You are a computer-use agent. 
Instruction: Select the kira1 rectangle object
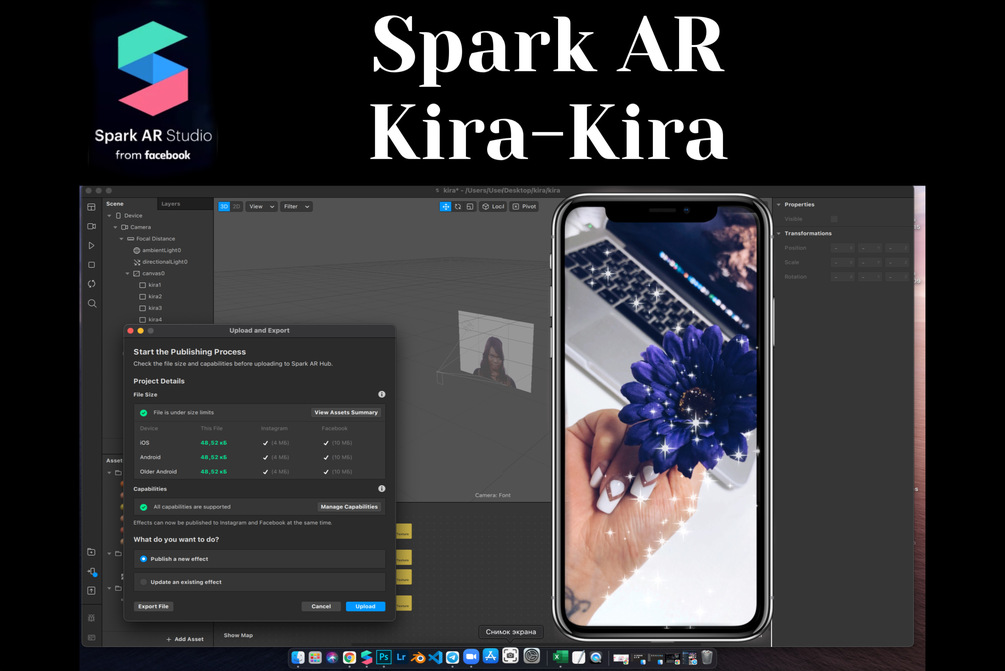click(x=151, y=285)
